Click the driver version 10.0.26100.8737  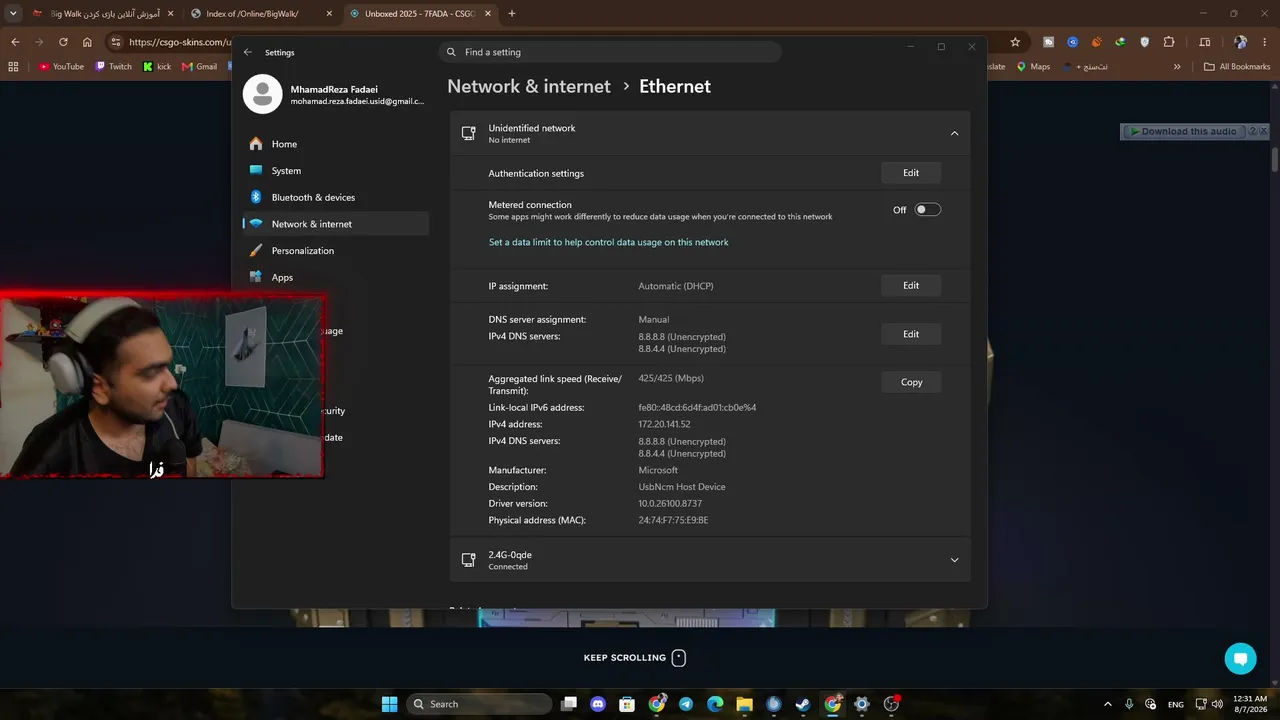pyautogui.click(x=670, y=504)
